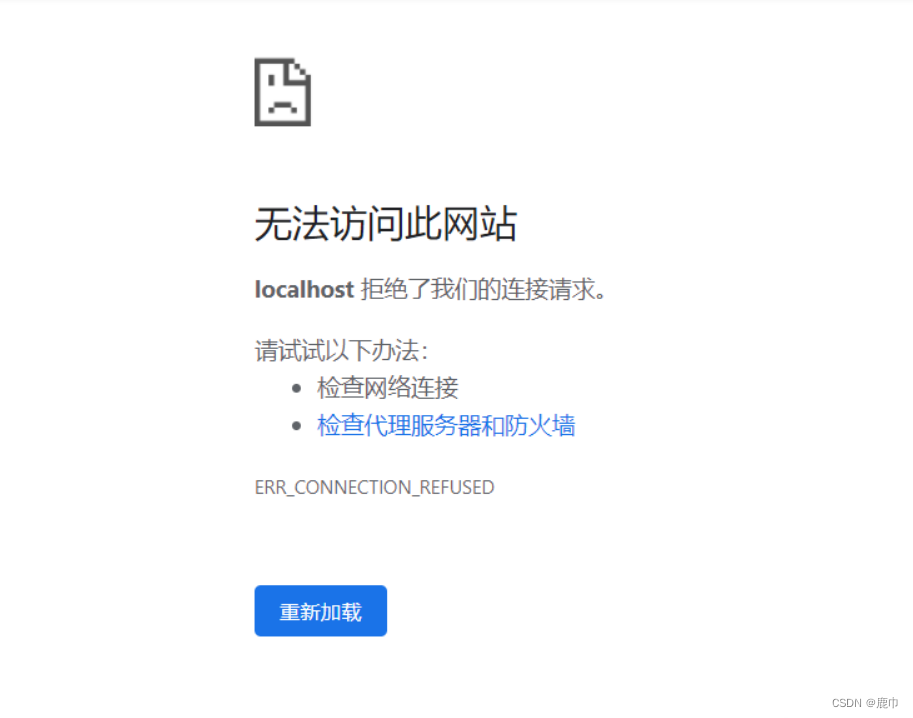The width and height of the screenshot is (913, 718).
Task: Click the blue 重新加载 reload button
Action: pyautogui.click(x=320, y=610)
